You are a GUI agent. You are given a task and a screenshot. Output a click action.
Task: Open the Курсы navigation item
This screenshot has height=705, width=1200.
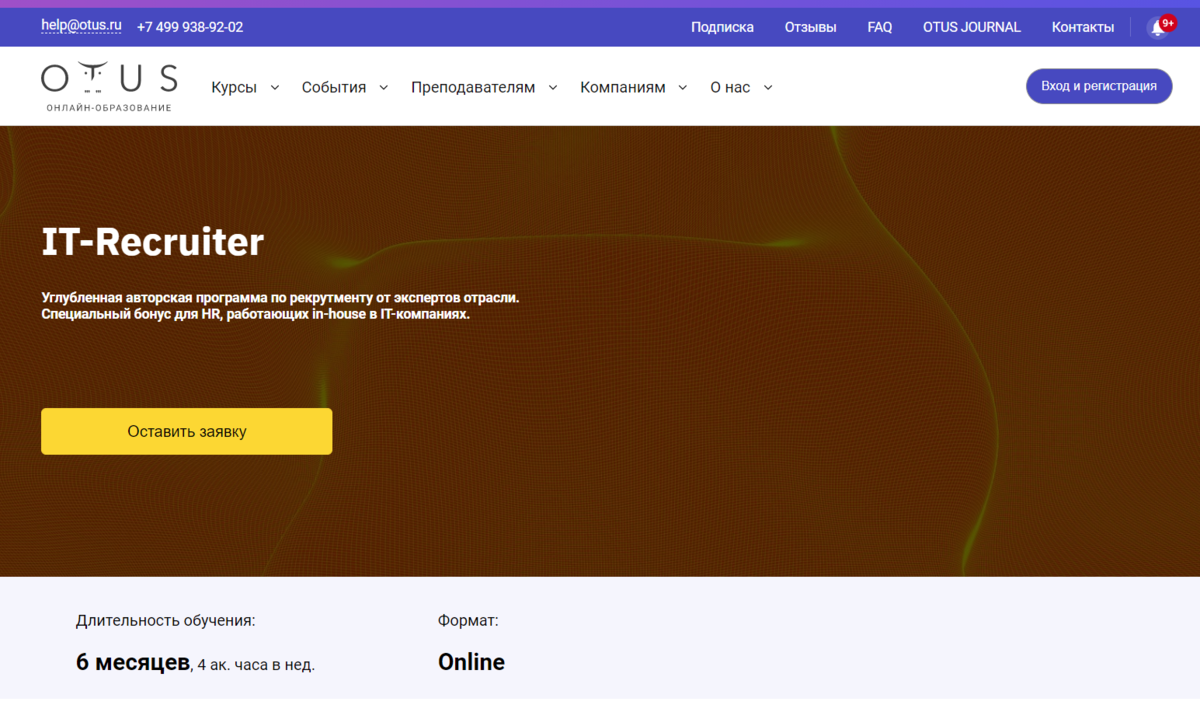click(234, 88)
